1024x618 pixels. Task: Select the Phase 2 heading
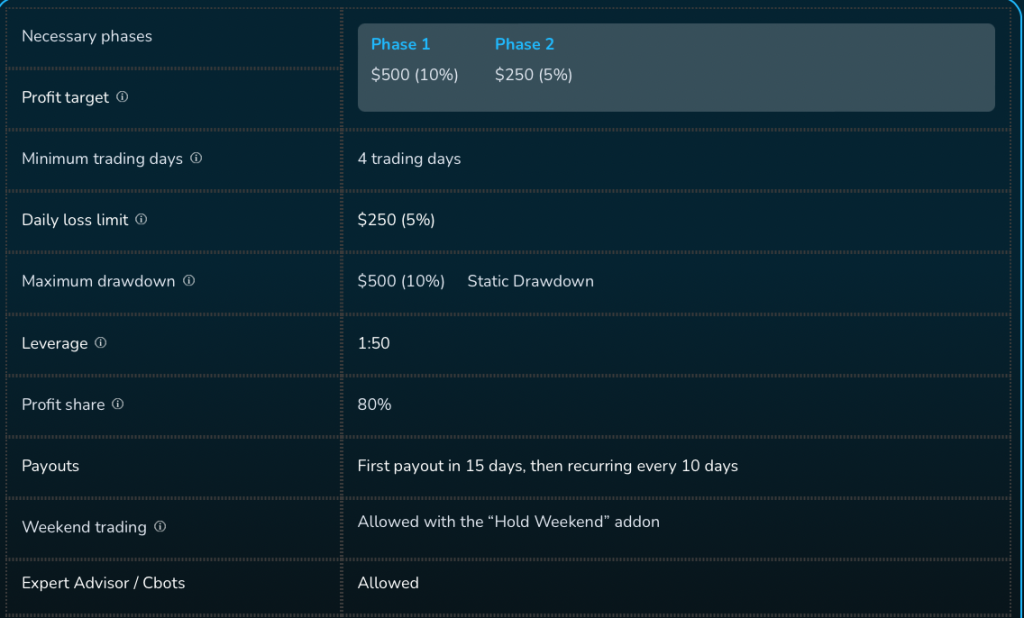point(524,44)
